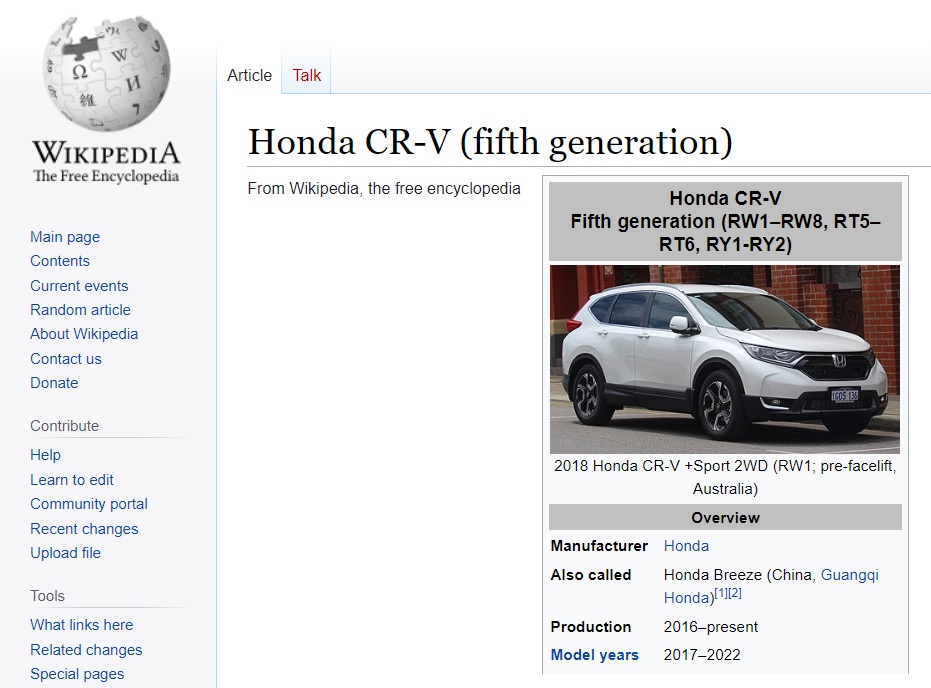Click the 'Honda Breeze (China,' text
The width and height of the screenshot is (931, 688).
(740, 575)
